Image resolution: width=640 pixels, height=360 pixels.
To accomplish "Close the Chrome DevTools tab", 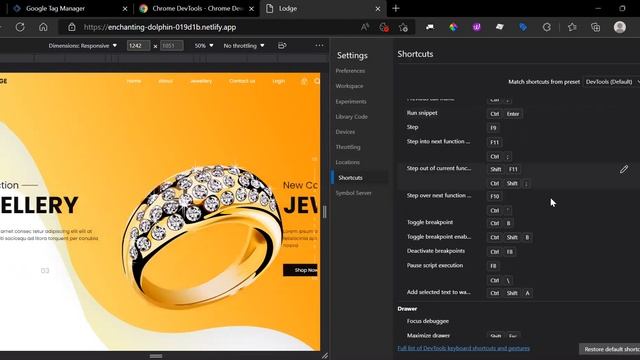I will click(x=251, y=9).
